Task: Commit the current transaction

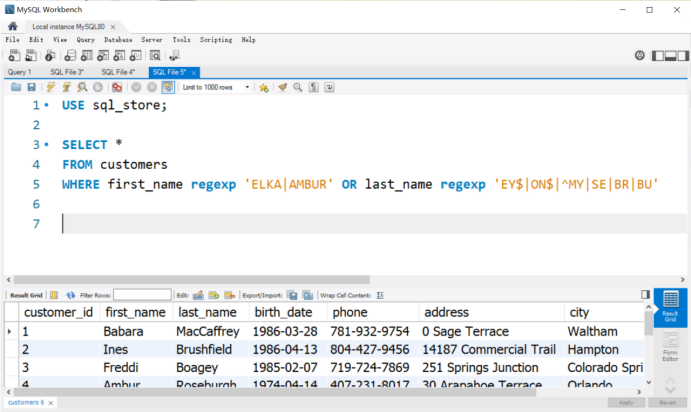Action: click(x=136, y=87)
